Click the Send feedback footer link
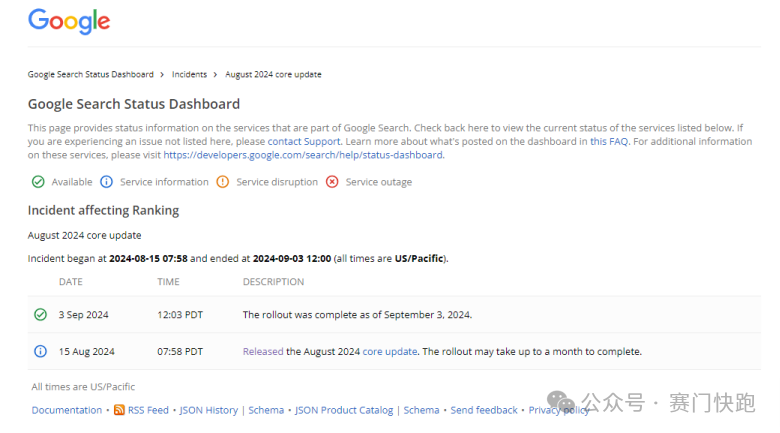Image resolution: width=780 pixels, height=433 pixels. pos(484,410)
